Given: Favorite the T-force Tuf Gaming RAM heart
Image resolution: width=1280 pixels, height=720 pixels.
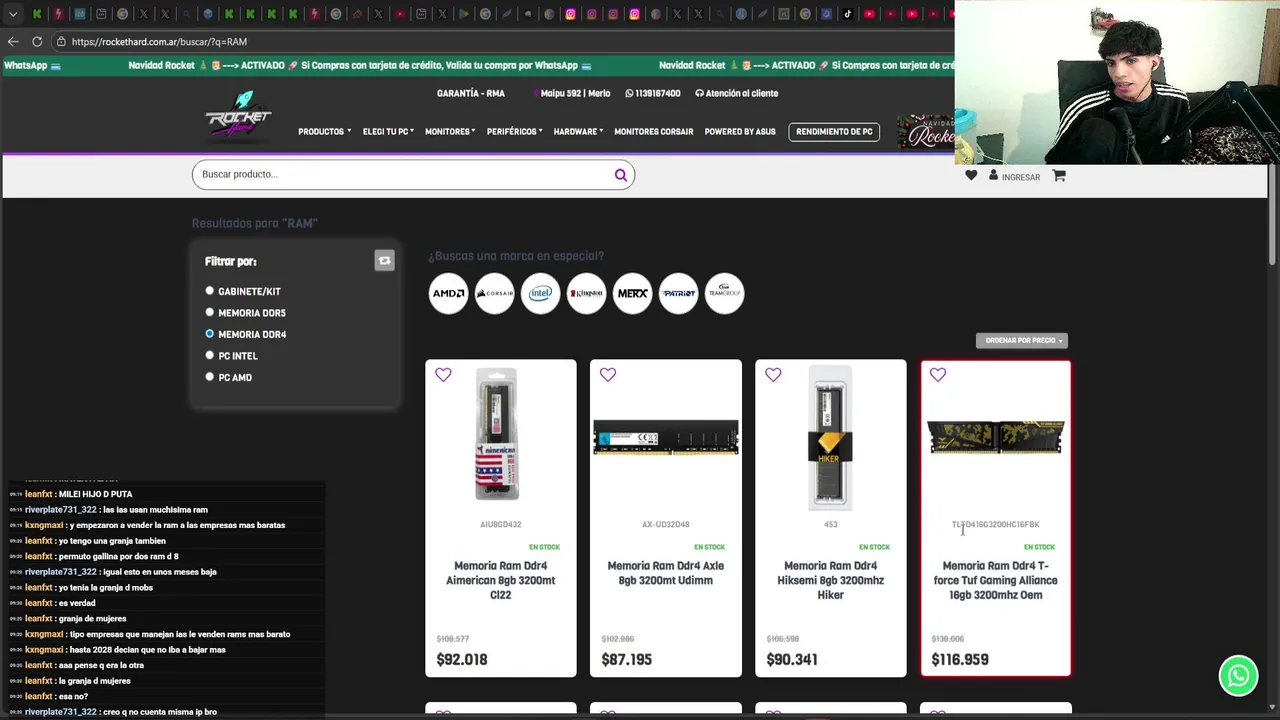Looking at the screenshot, I should [x=938, y=375].
